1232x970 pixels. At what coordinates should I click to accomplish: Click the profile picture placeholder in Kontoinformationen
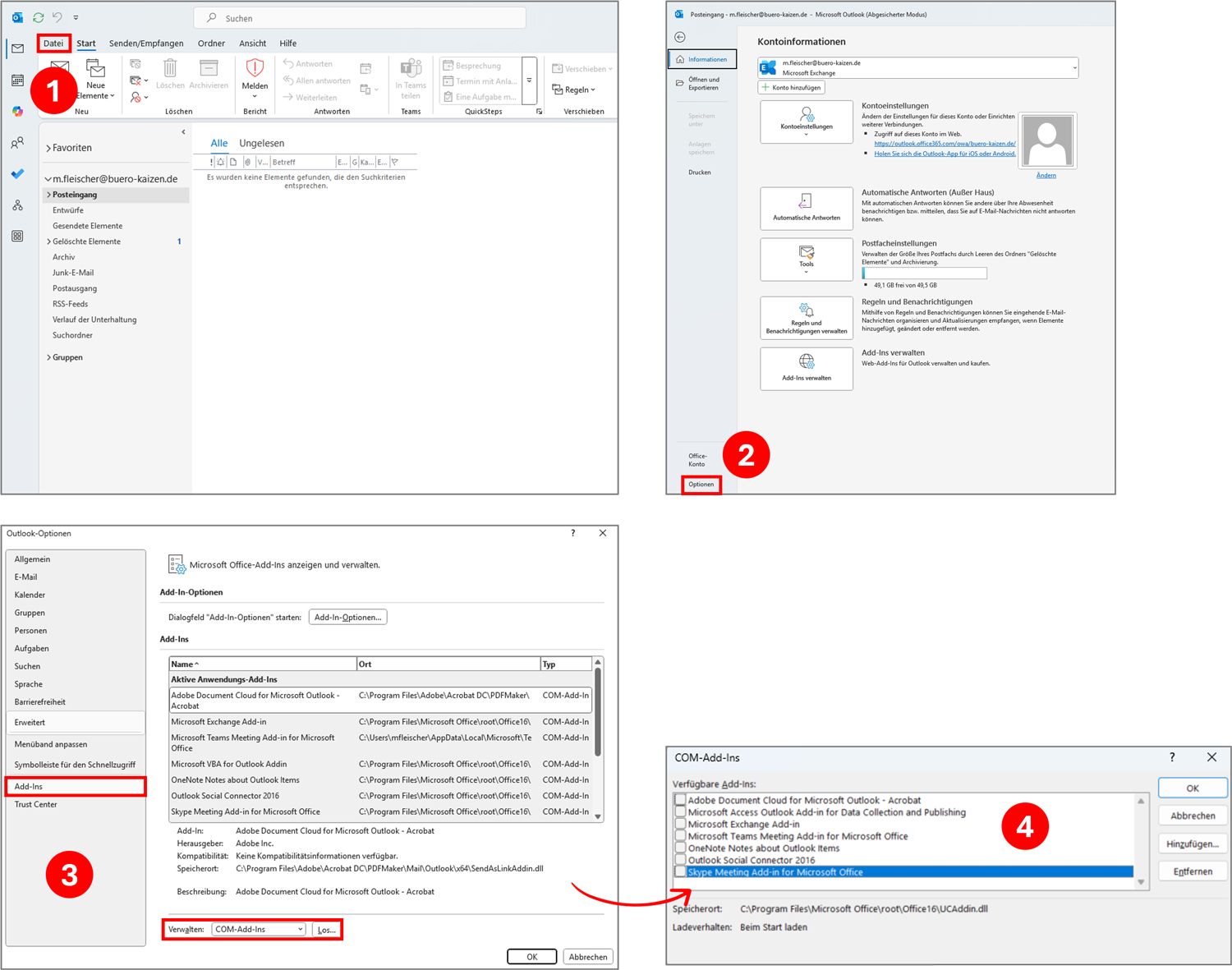pos(1046,140)
